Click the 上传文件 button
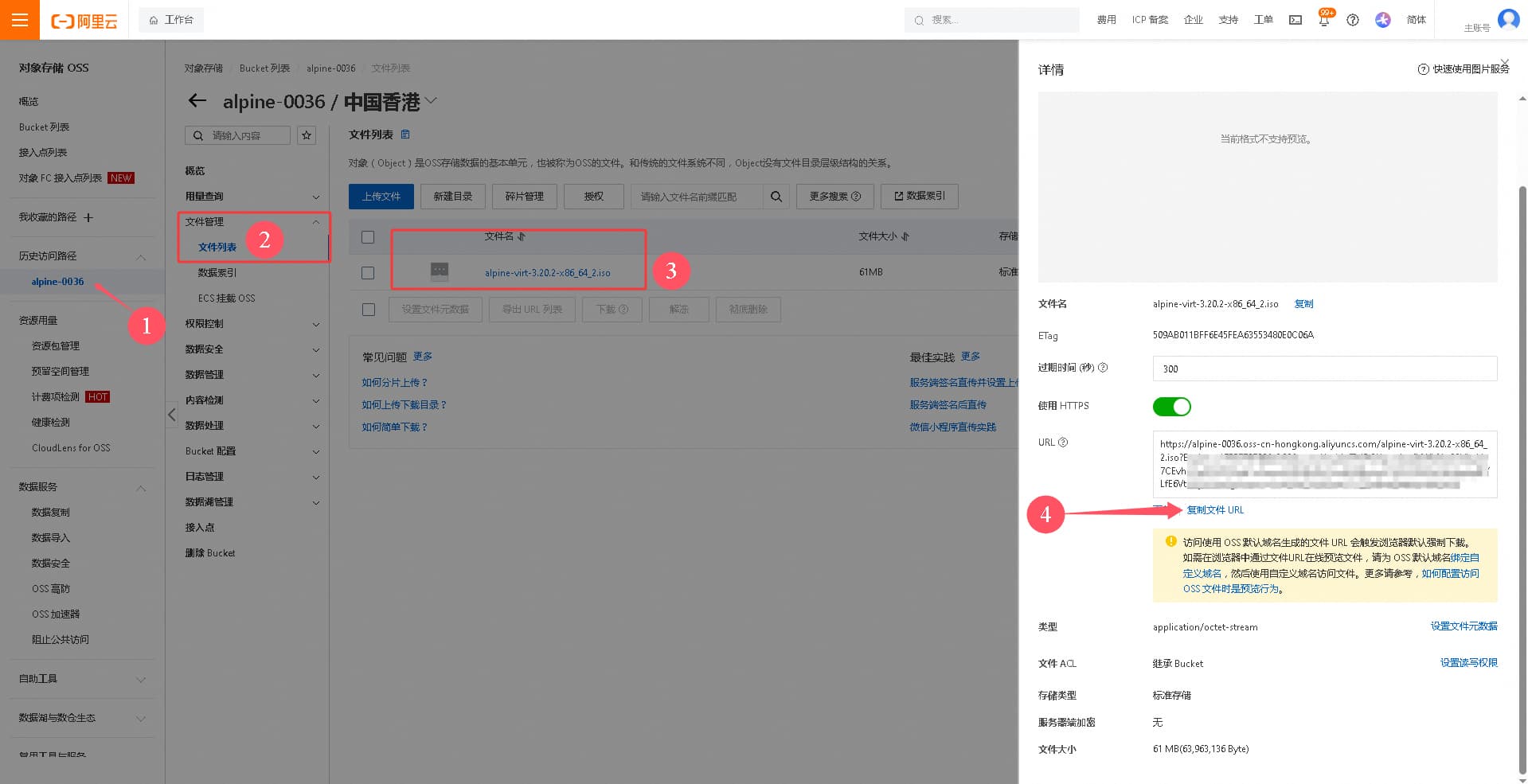Image resolution: width=1528 pixels, height=784 pixels. click(x=381, y=197)
